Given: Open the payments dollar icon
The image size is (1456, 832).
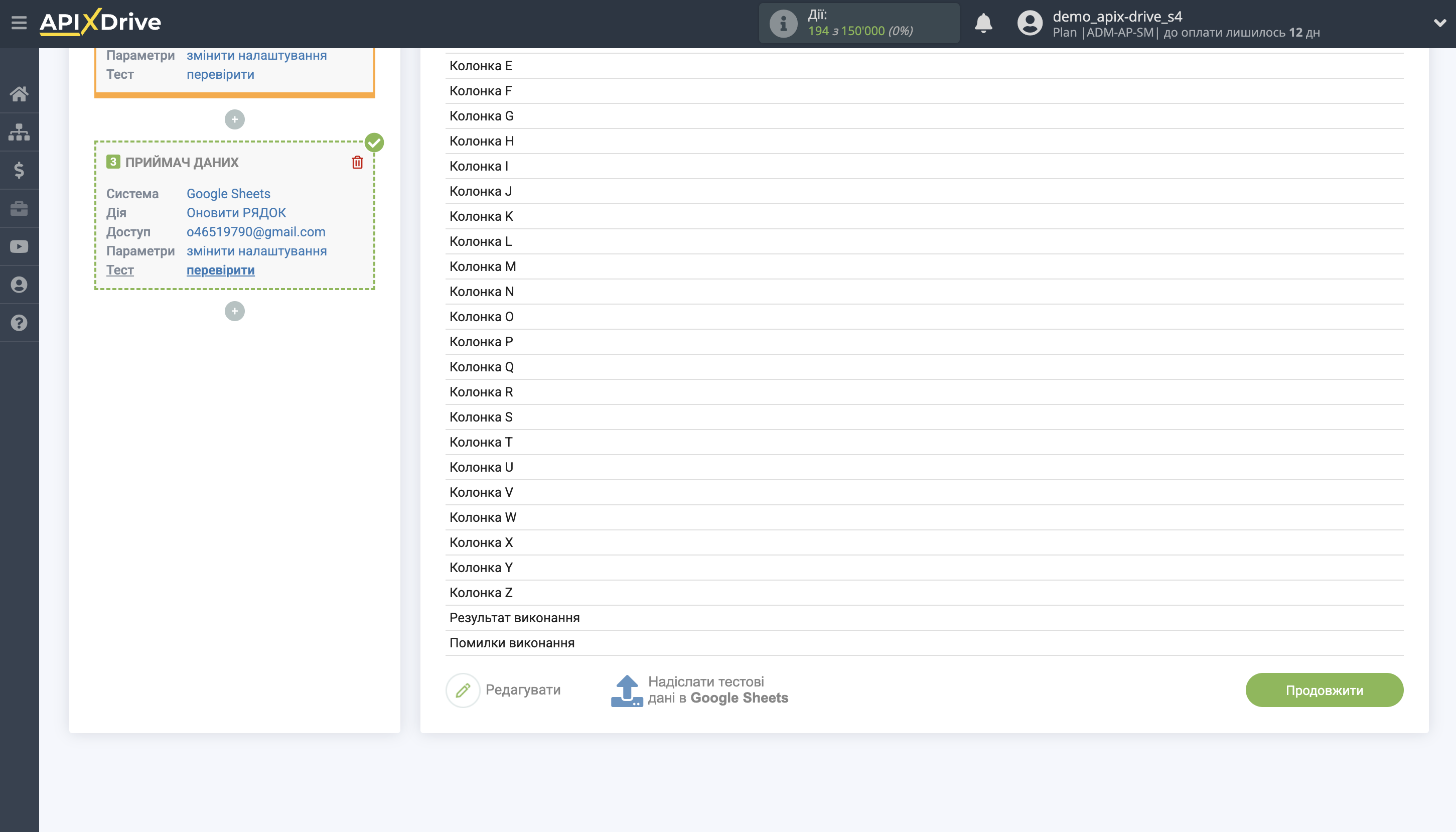Looking at the screenshot, I should tap(19, 170).
